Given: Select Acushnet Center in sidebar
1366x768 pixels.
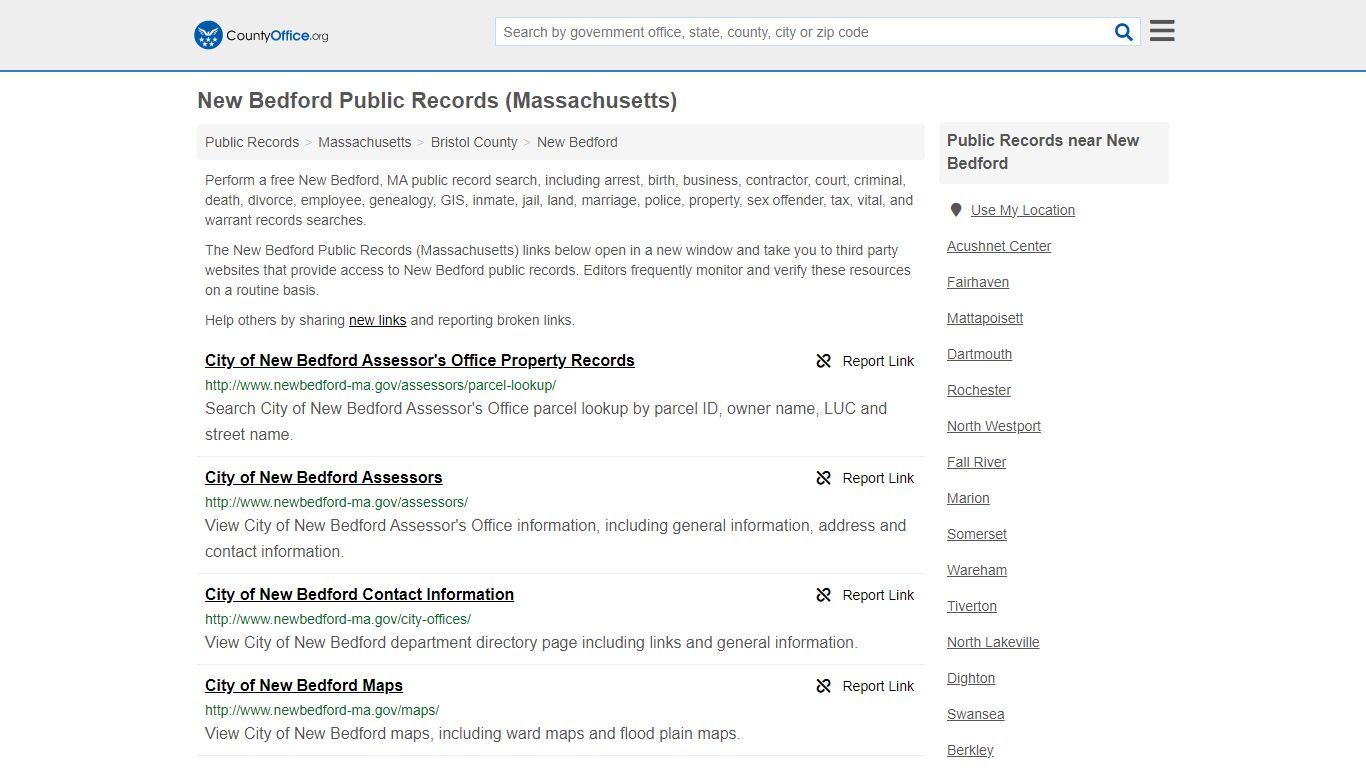Looking at the screenshot, I should click(999, 246).
